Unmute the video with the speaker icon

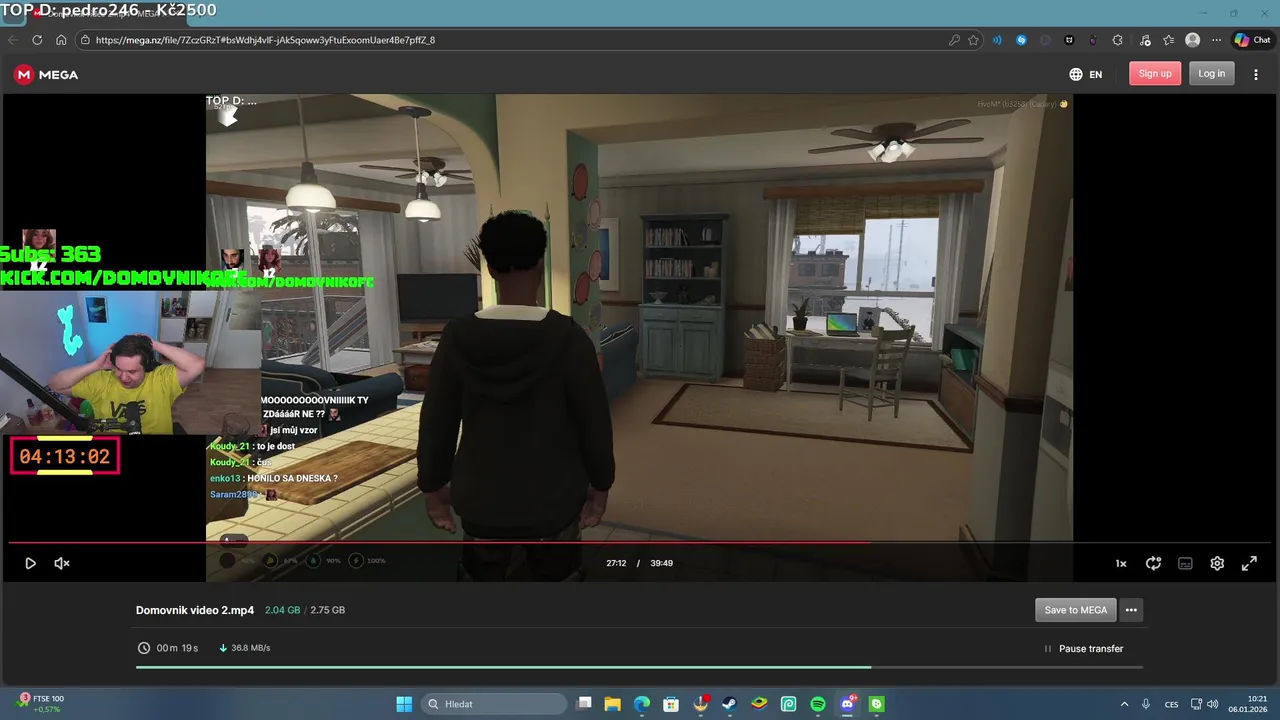click(x=61, y=563)
